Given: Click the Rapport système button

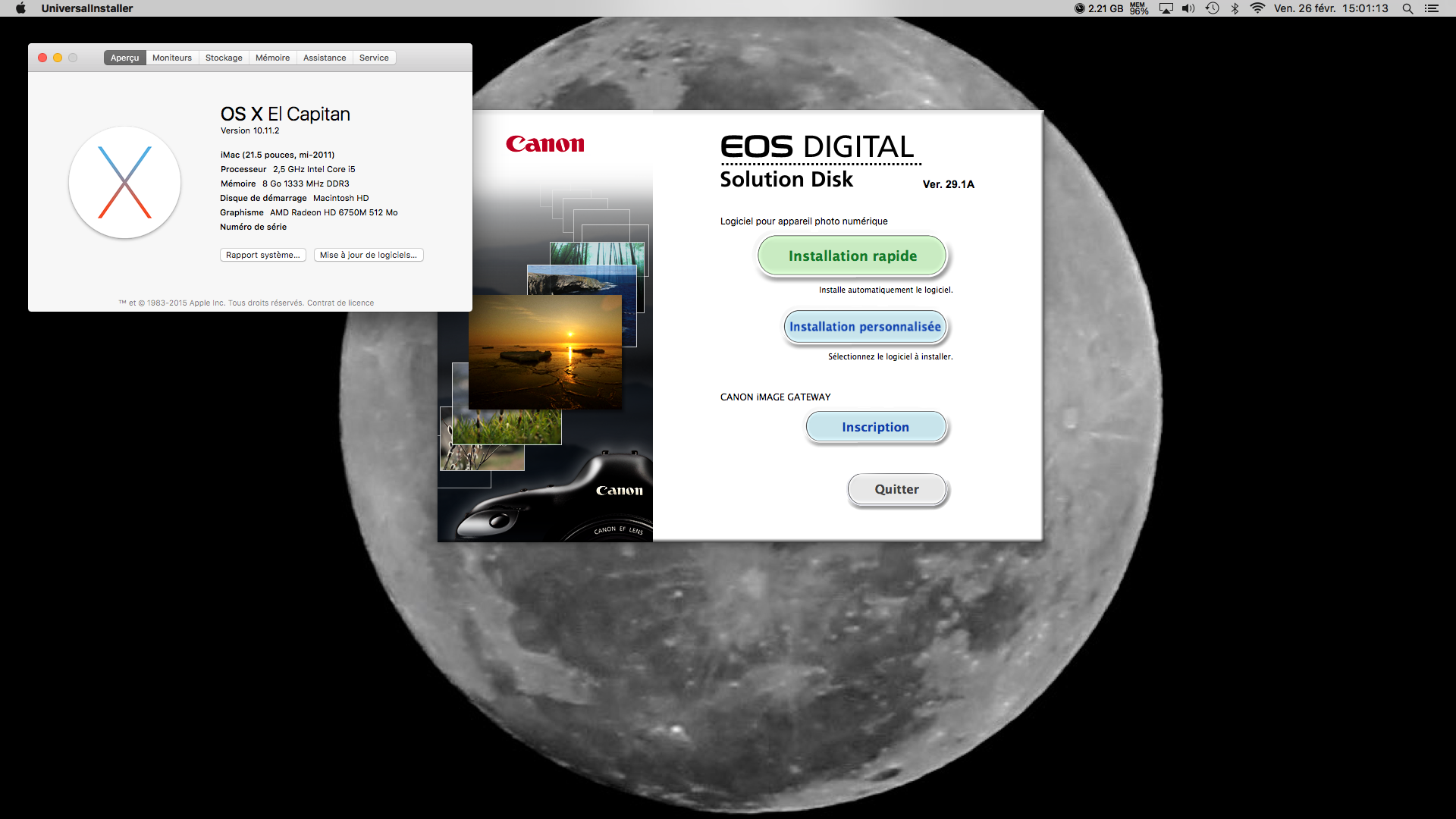Looking at the screenshot, I should click(x=263, y=255).
